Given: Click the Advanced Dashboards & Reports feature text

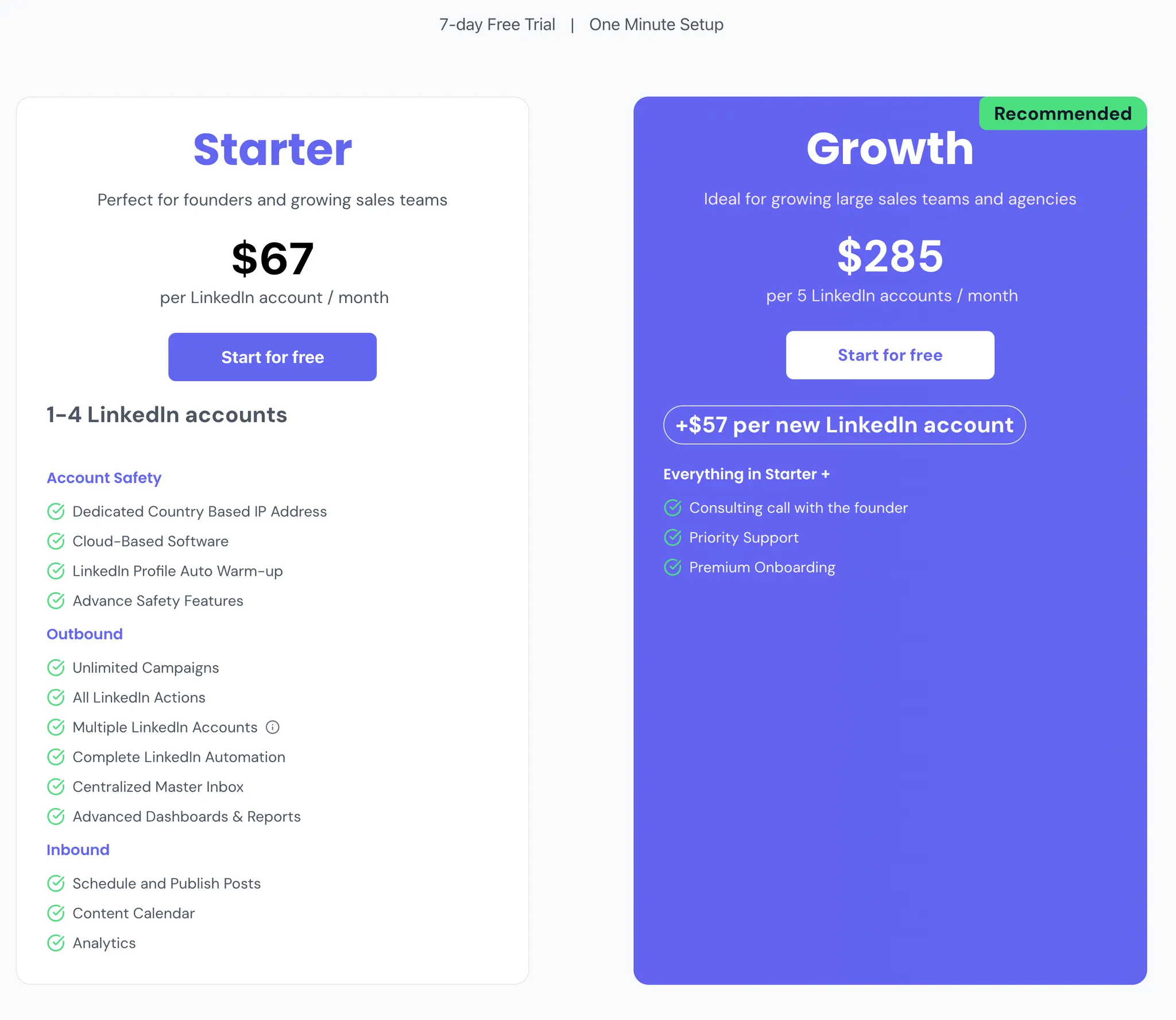Looking at the screenshot, I should [187, 817].
